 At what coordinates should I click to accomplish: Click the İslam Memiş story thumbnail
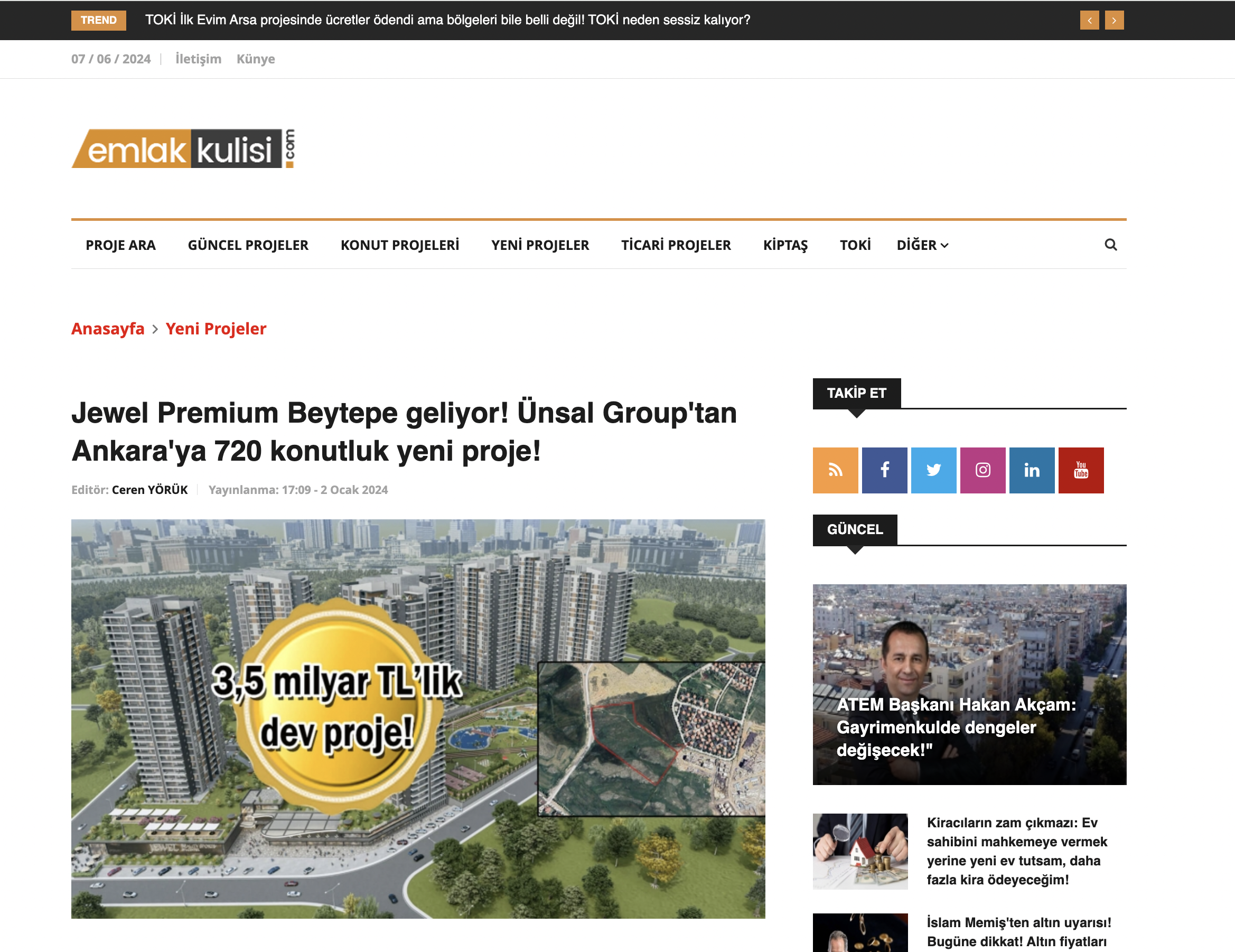tap(860, 933)
